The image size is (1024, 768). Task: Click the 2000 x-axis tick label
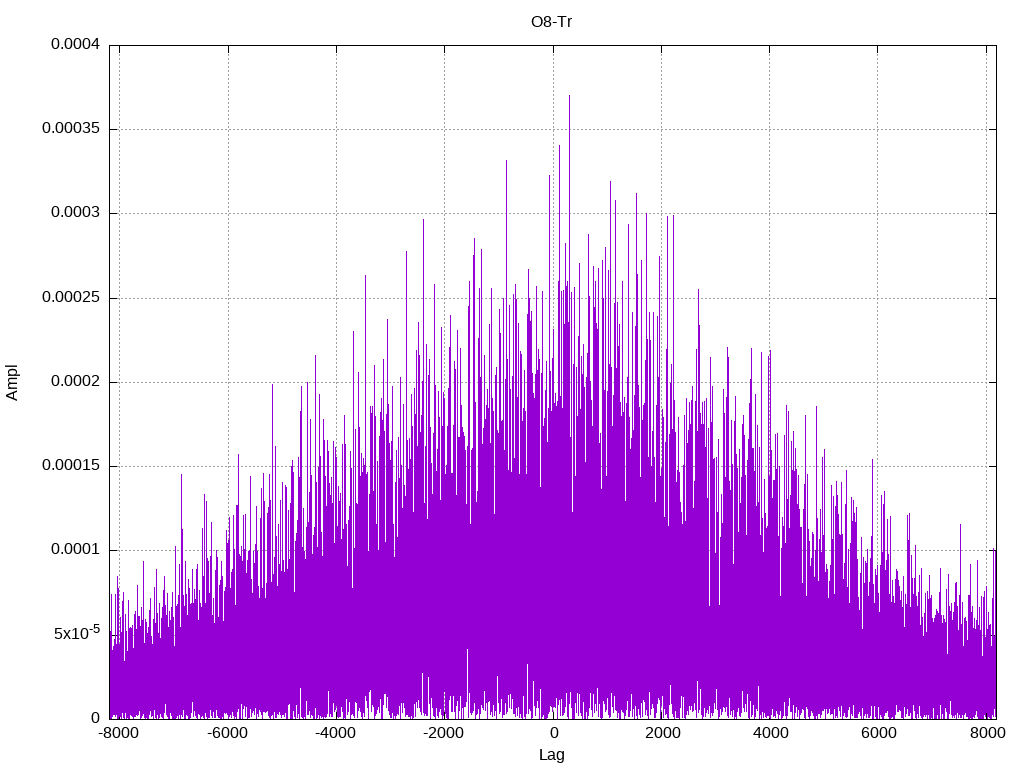click(662, 733)
